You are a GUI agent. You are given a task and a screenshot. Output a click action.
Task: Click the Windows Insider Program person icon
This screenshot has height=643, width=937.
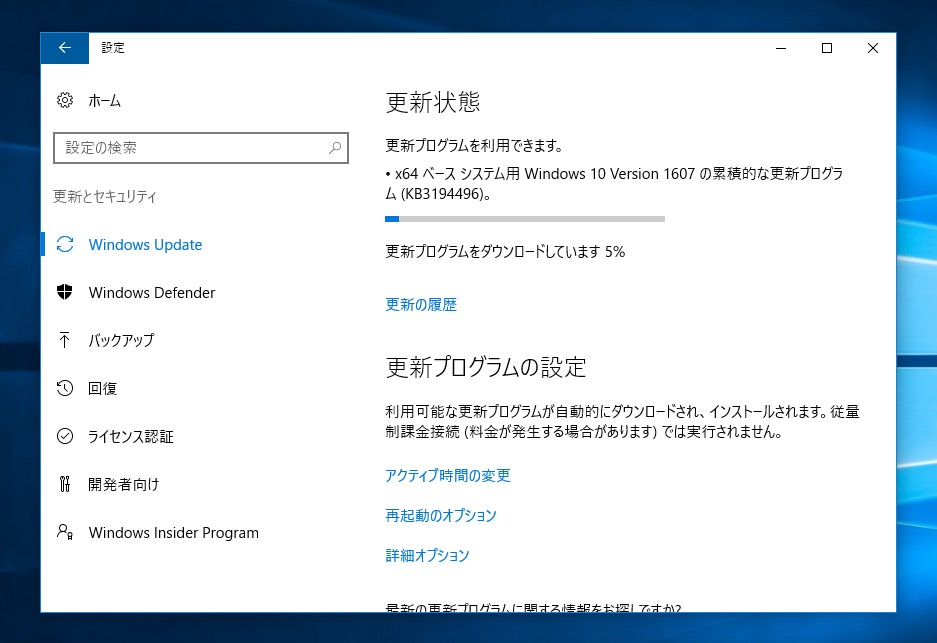(65, 532)
